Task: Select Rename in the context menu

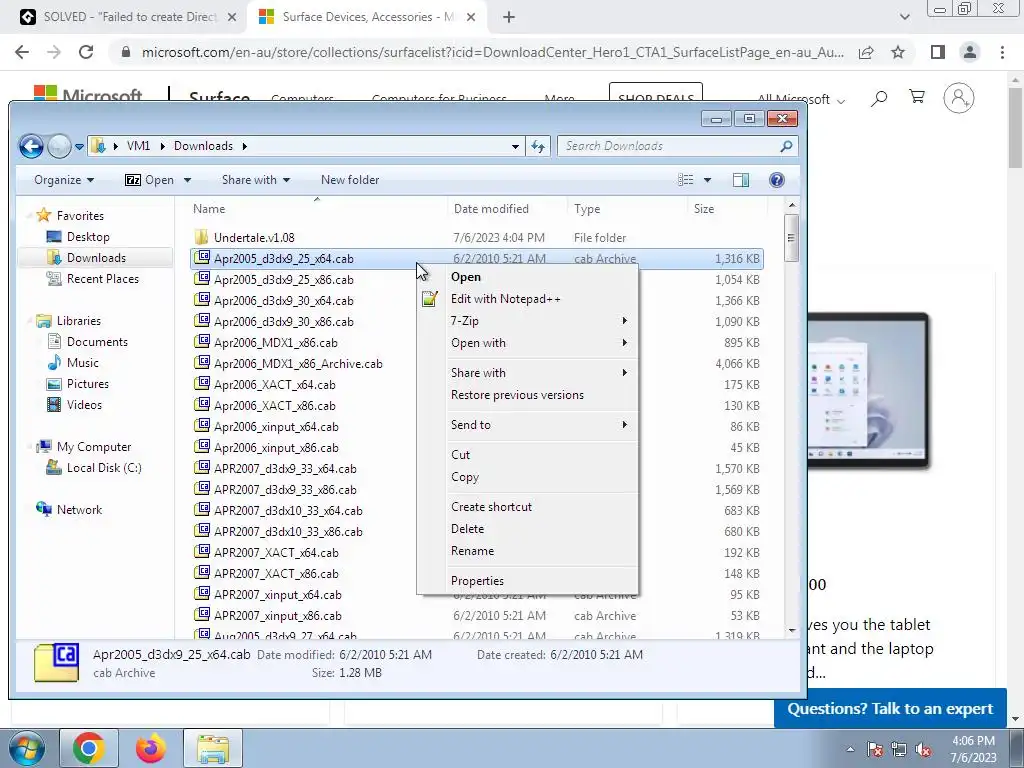Action: point(527,551)
